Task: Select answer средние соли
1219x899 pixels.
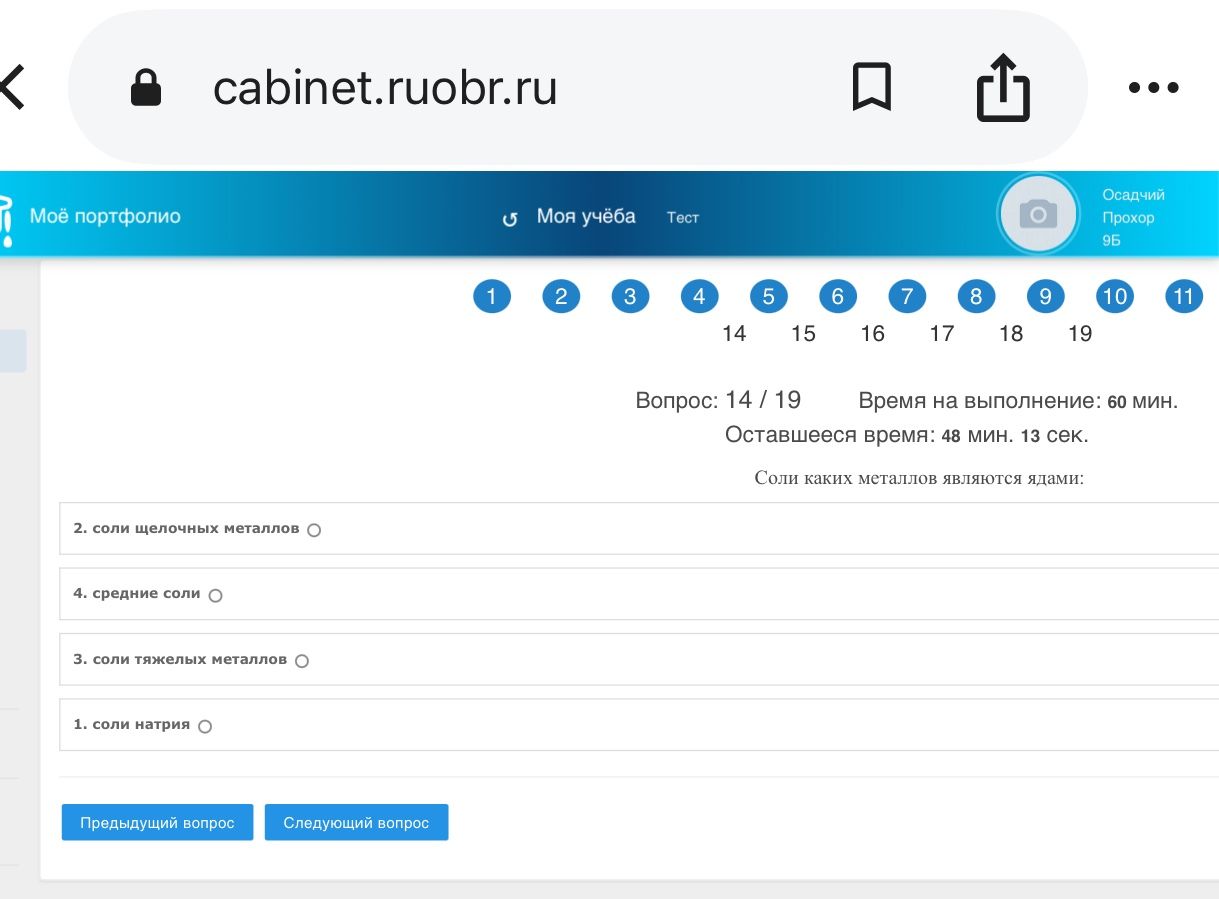Action: point(215,595)
